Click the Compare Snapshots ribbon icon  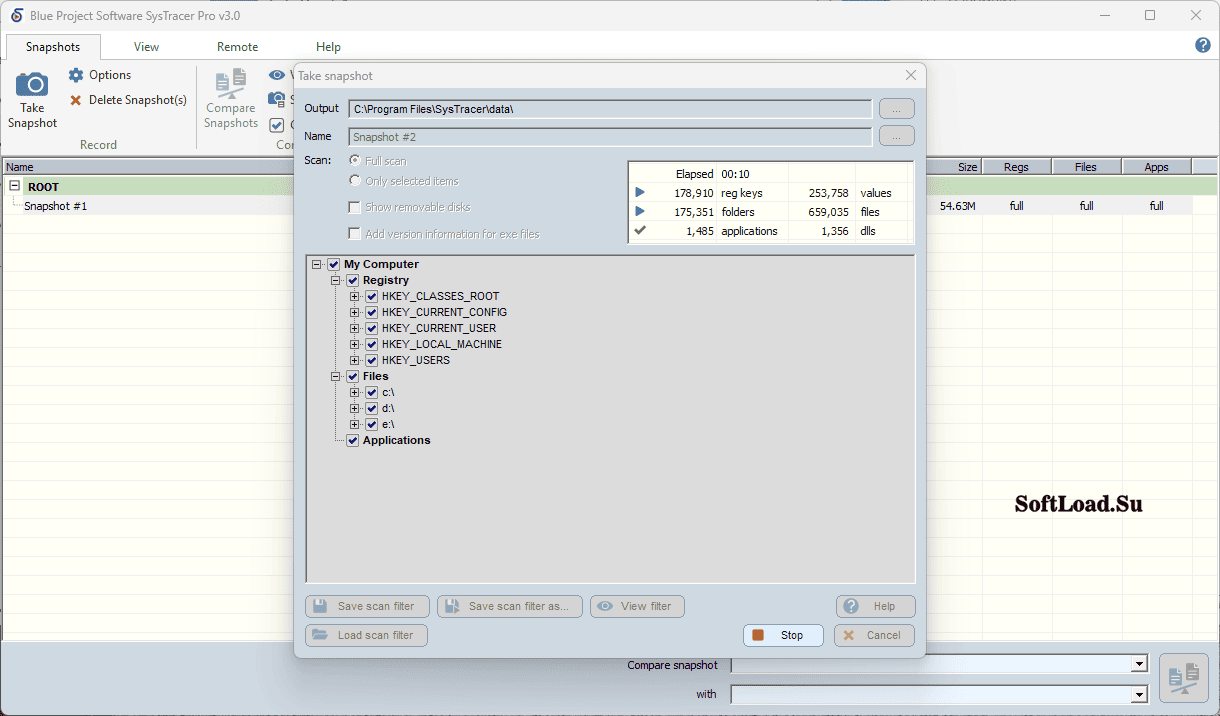tap(231, 84)
